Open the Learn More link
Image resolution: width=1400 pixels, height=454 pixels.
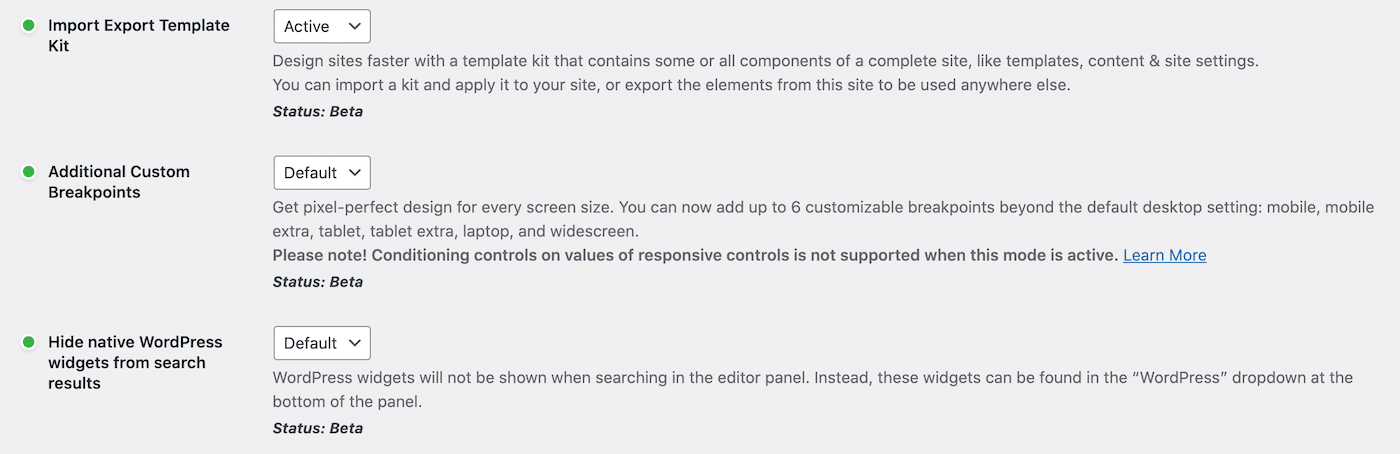click(1164, 255)
